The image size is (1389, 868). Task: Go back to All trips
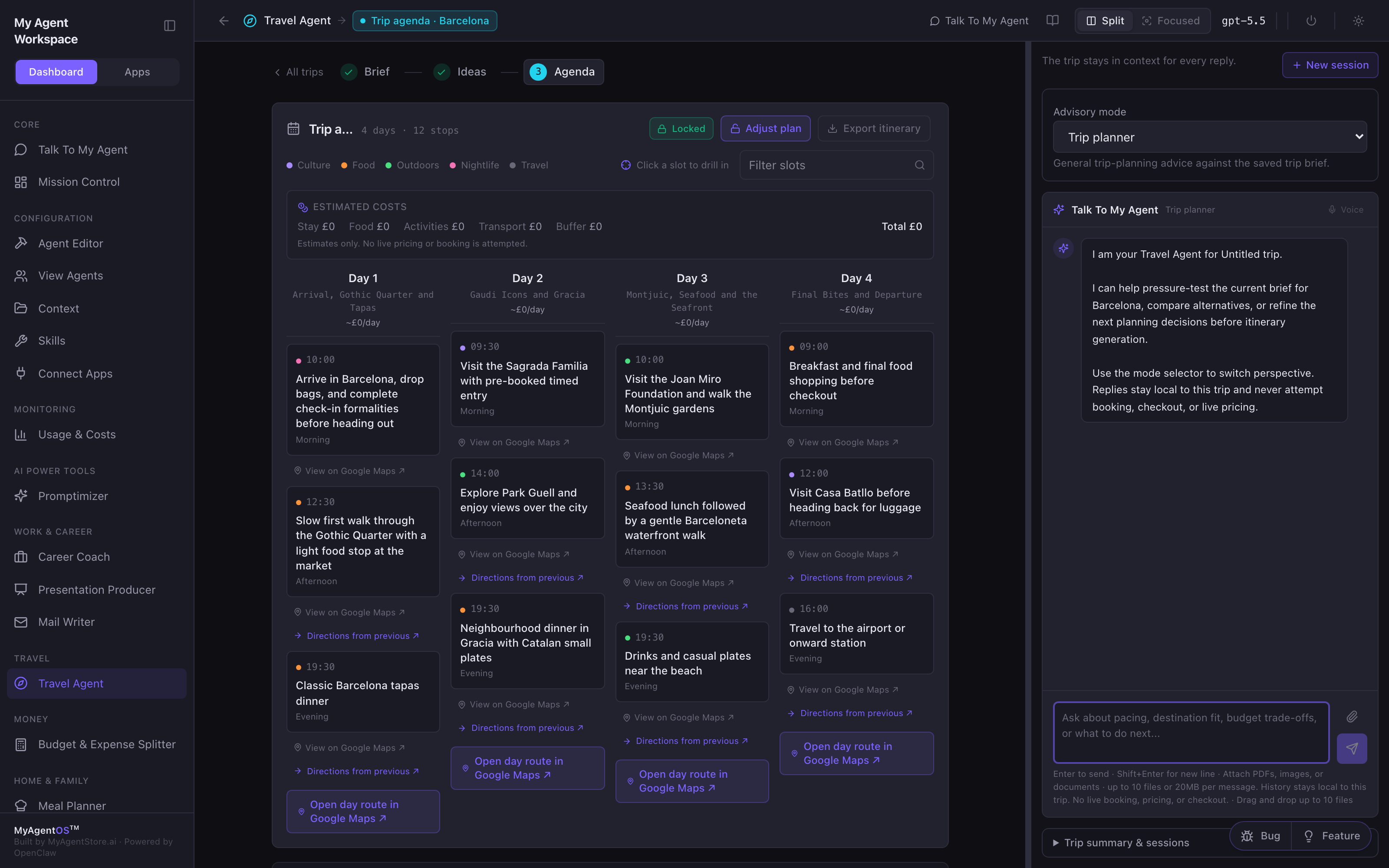(x=299, y=72)
